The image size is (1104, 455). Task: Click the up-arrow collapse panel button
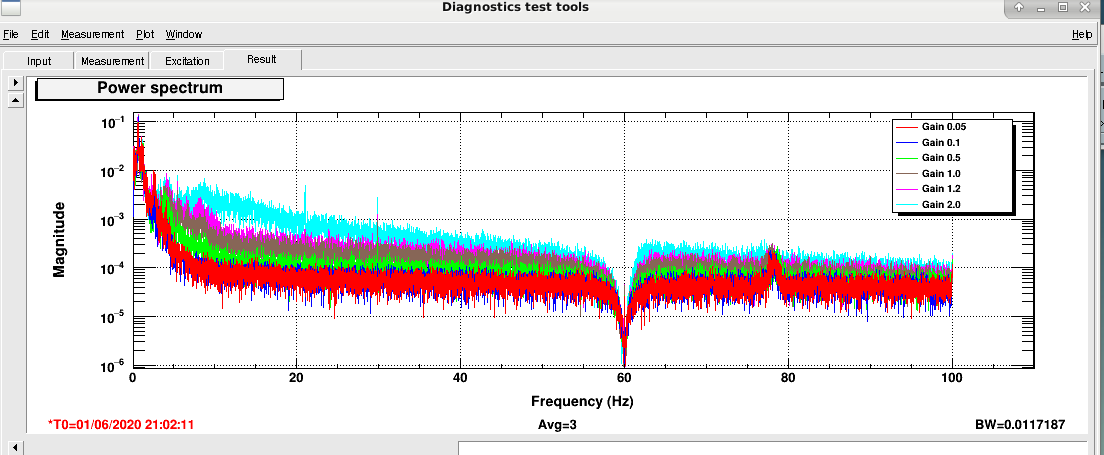click(15, 99)
